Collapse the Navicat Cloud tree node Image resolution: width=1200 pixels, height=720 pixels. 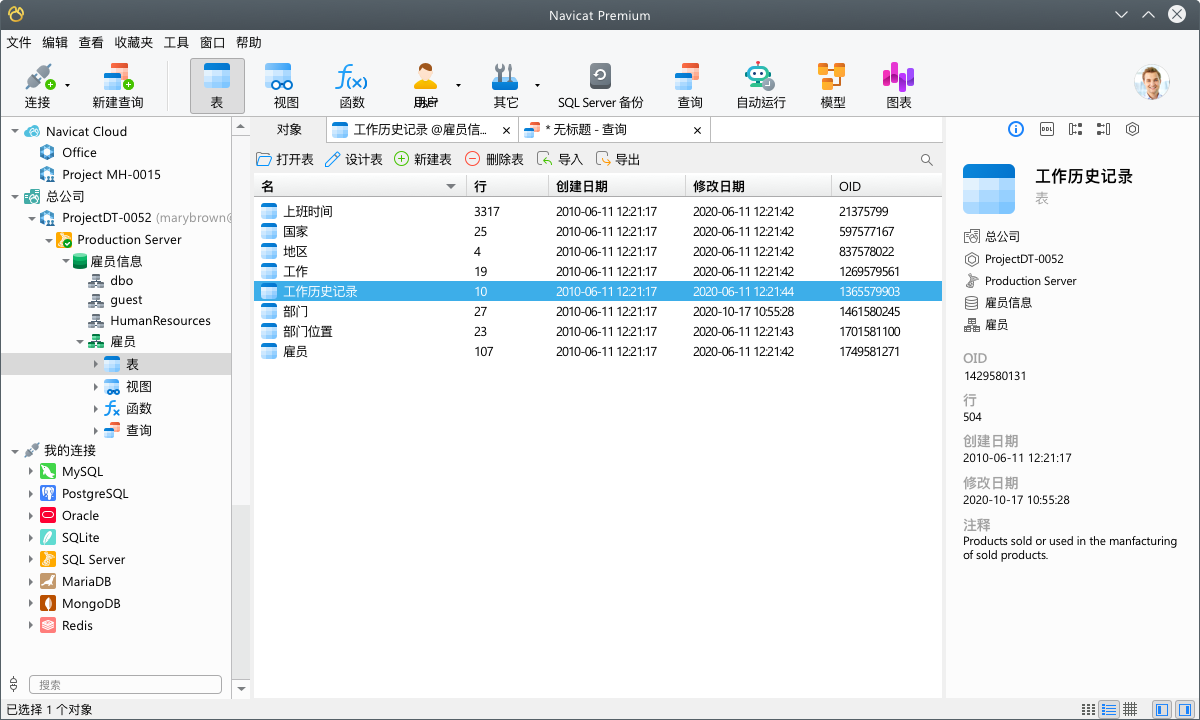pos(14,131)
